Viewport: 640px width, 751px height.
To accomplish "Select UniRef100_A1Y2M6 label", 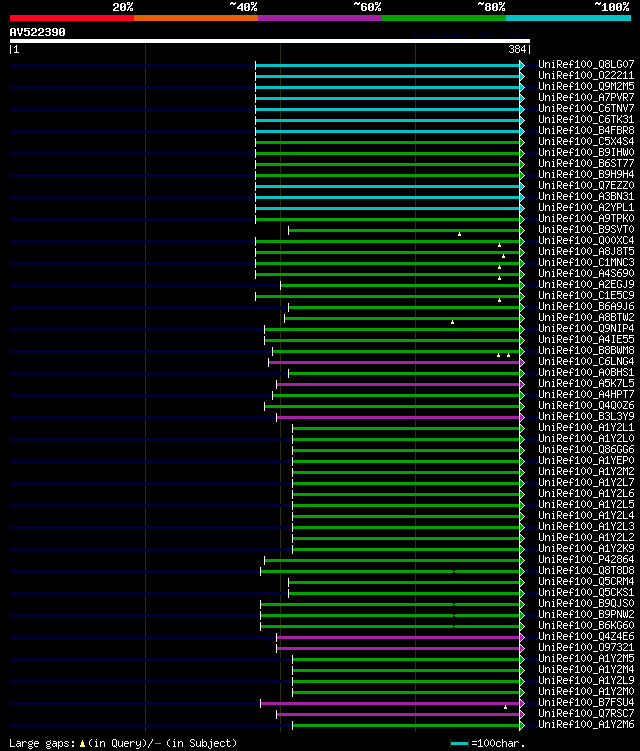I will [x=586, y=725].
